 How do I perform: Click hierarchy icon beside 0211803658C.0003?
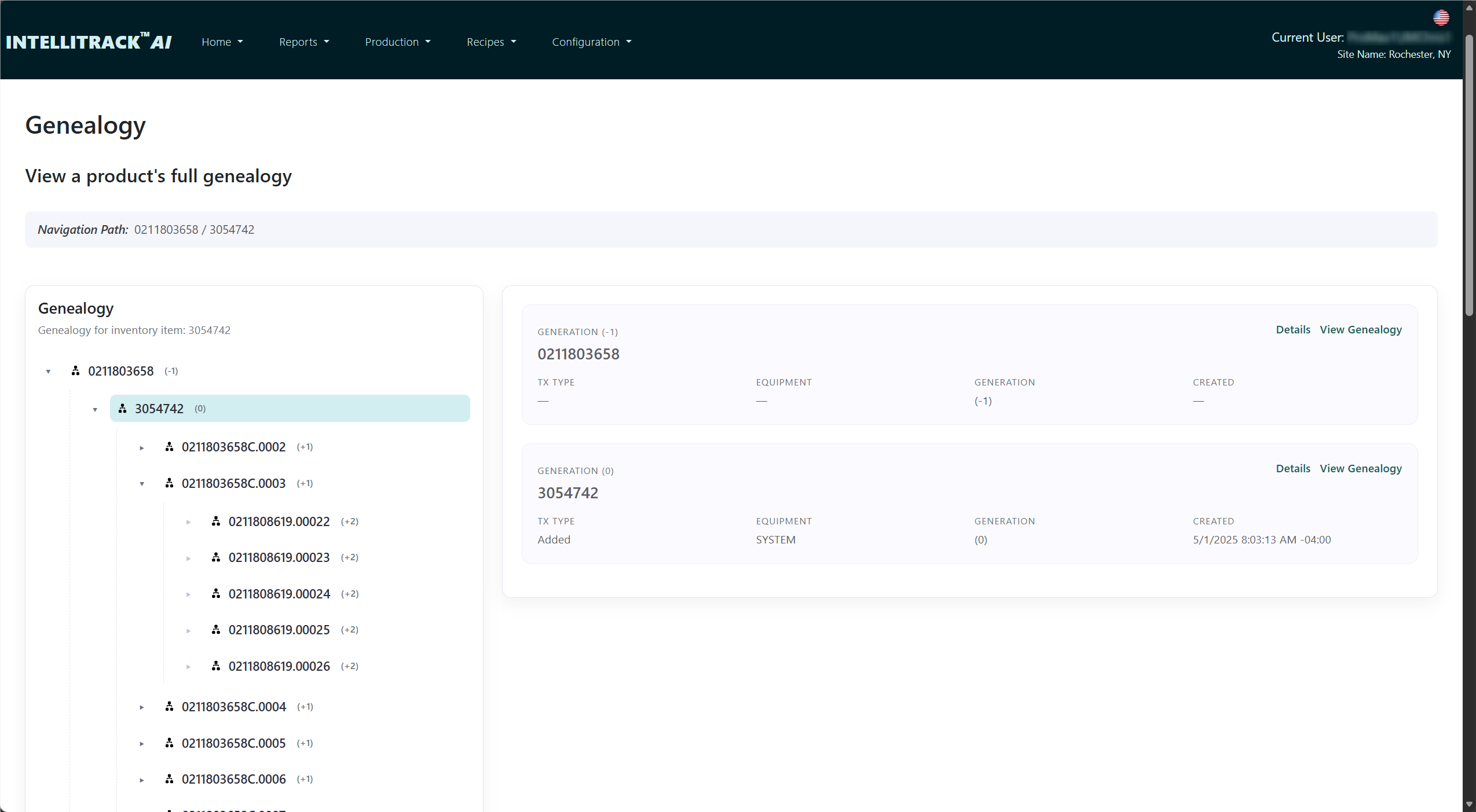pyautogui.click(x=169, y=483)
